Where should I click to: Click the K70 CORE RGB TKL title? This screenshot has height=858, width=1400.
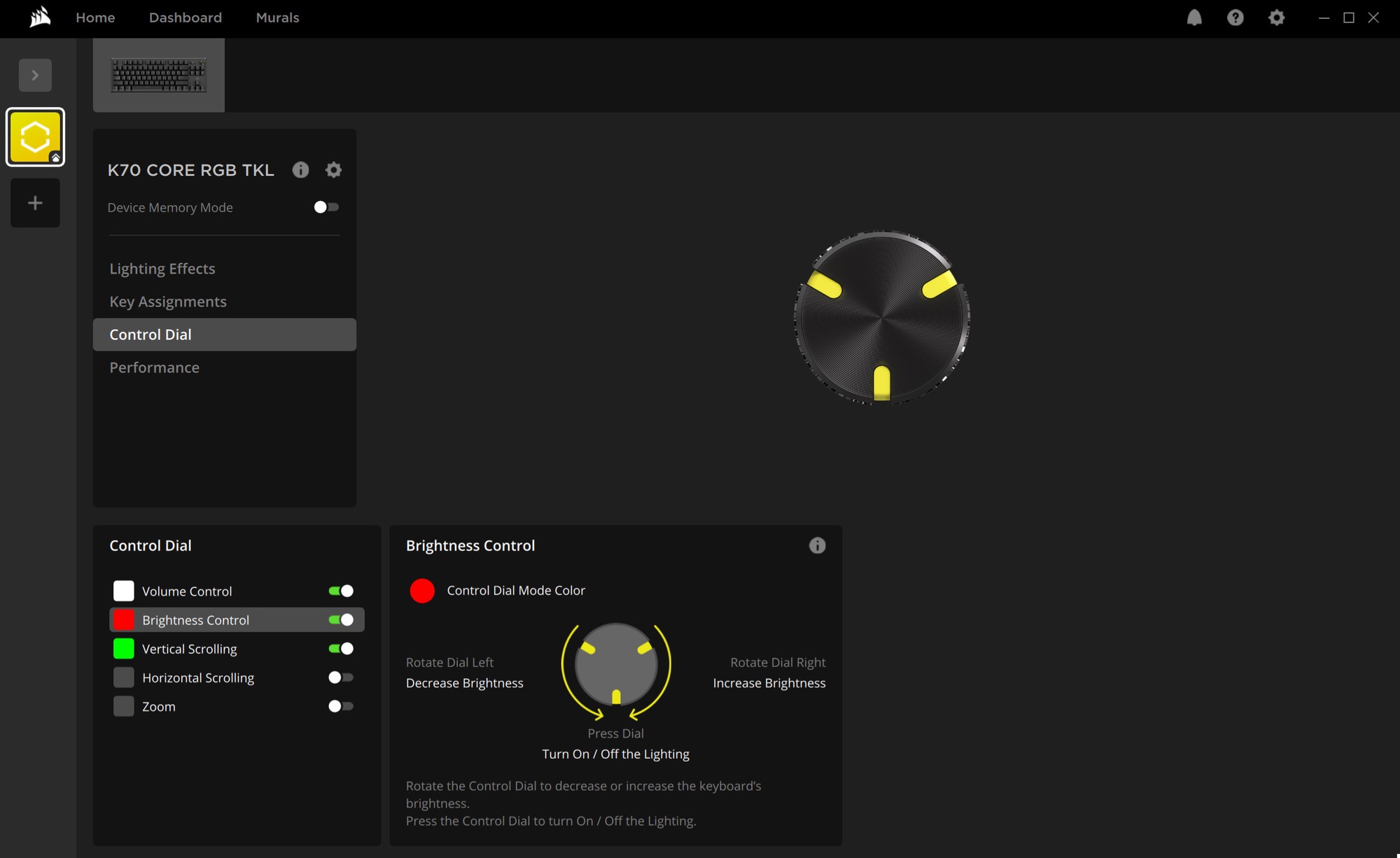click(x=191, y=170)
